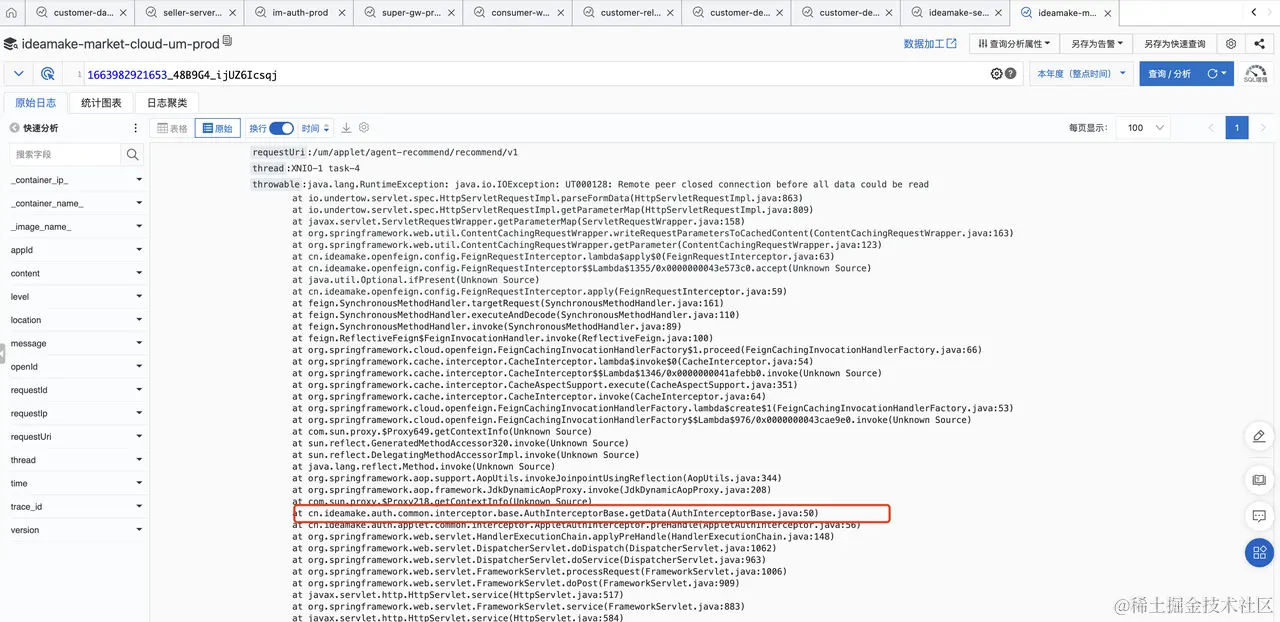Copy the logstore name ideamake-market-cloud-um-prod
The height and width of the screenshot is (622, 1280).
point(227,41)
